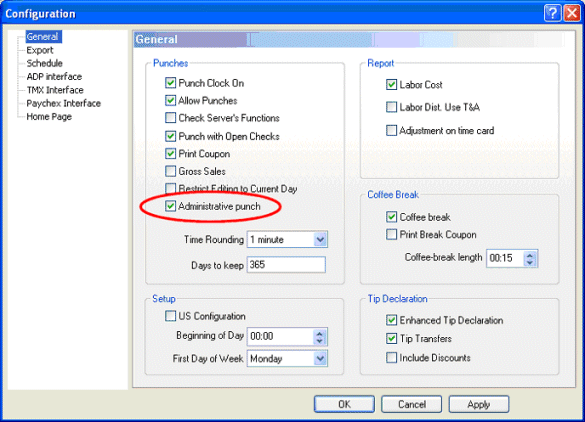Disable the Punch Clock On checkbox

point(171,83)
